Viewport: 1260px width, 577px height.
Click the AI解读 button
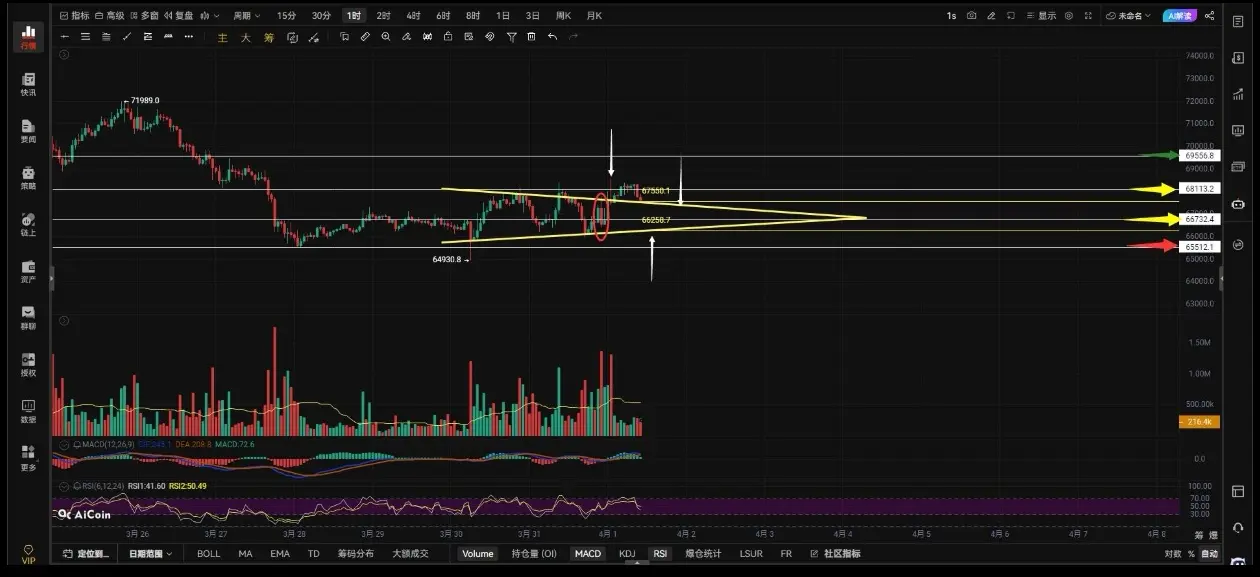(1179, 16)
